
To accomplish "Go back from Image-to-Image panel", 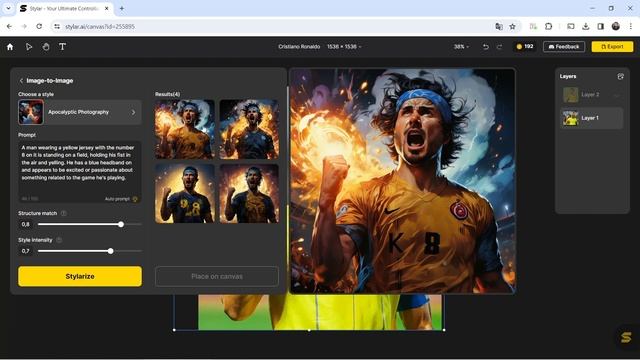I will pyautogui.click(x=21, y=81).
